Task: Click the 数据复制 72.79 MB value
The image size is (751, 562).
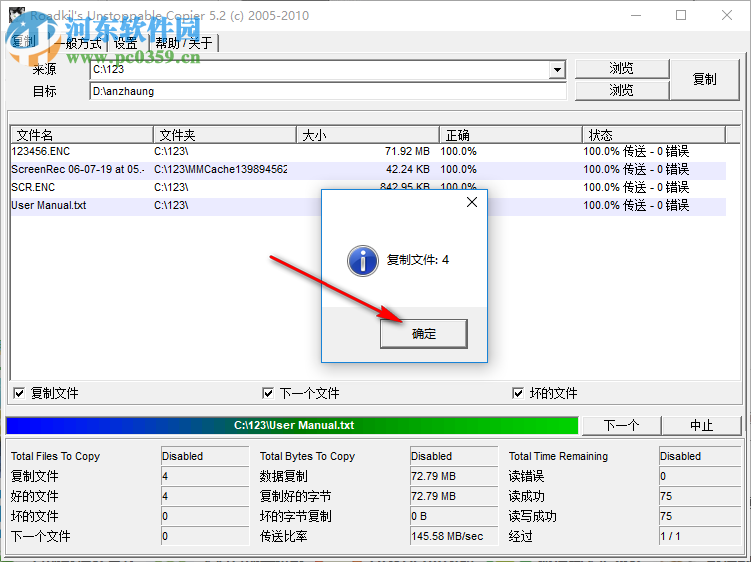Action: pyautogui.click(x=454, y=476)
